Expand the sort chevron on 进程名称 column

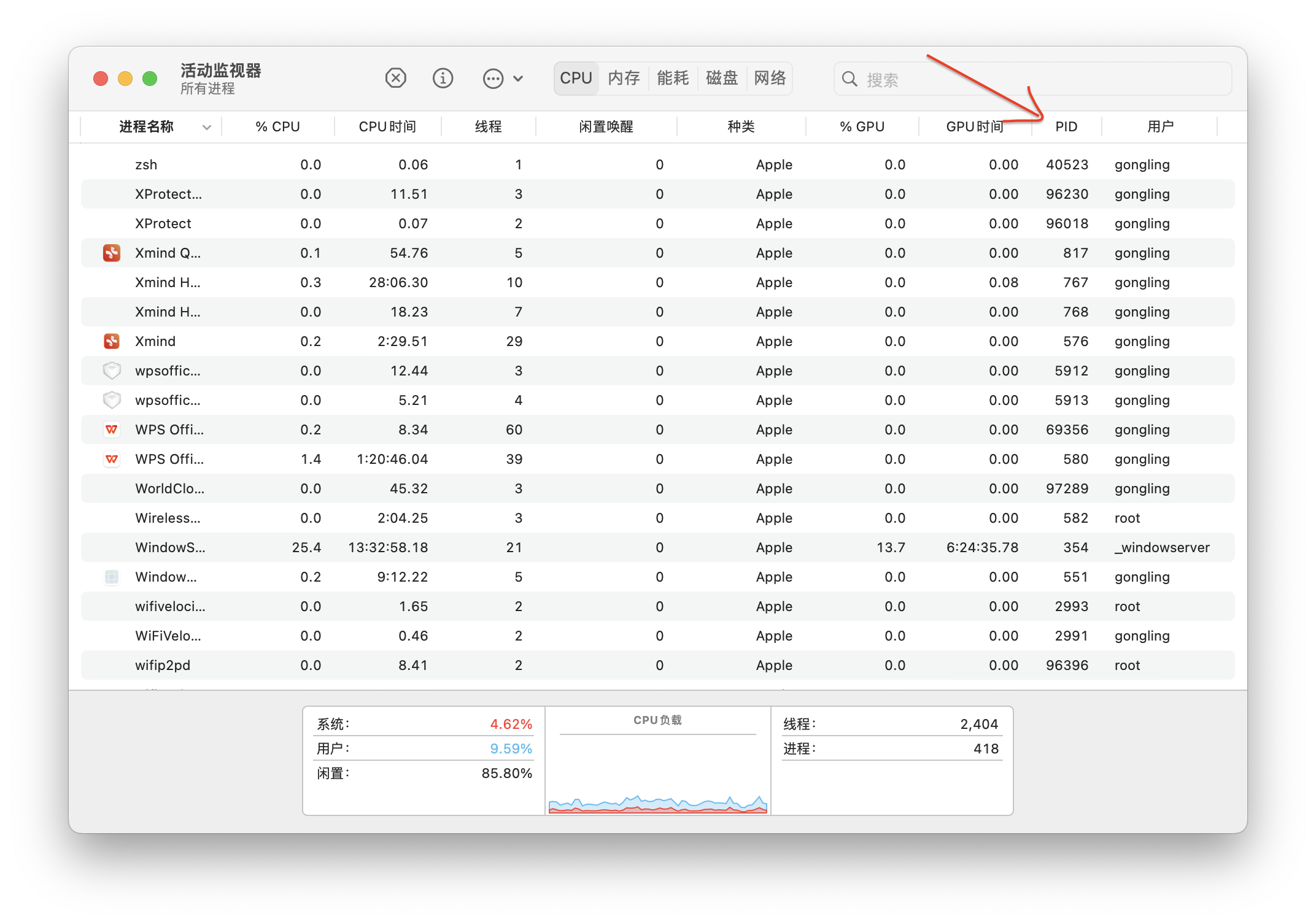[207, 127]
